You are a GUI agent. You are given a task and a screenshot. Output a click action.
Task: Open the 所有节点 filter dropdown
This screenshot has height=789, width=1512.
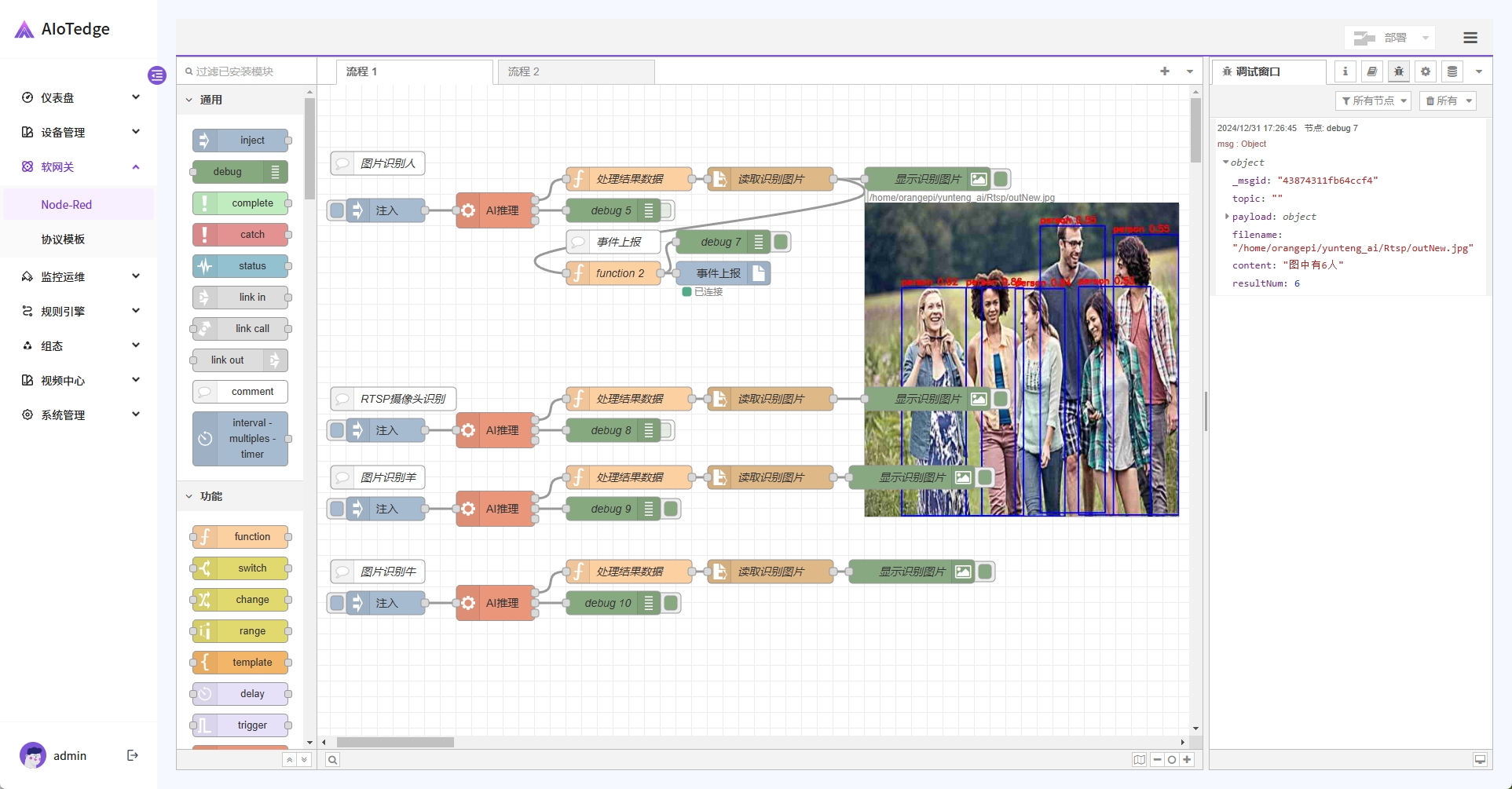(x=1373, y=100)
